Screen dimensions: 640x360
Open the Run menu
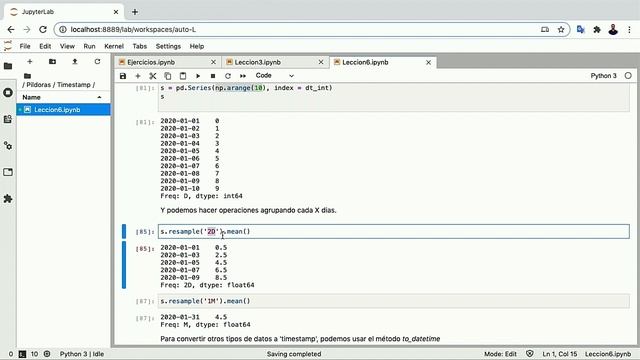(x=89, y=46)
